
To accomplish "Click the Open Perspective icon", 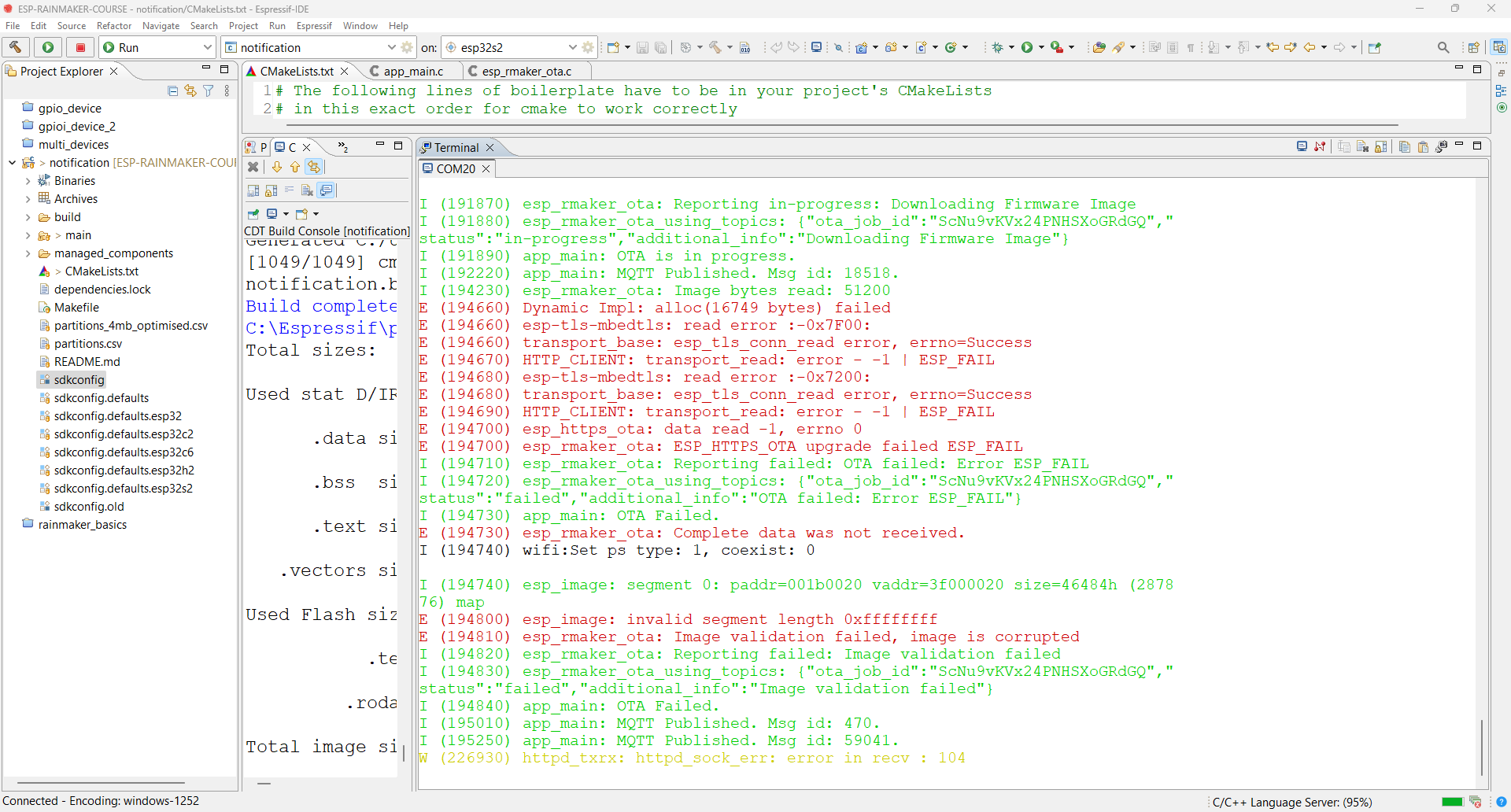I will 1474,47.
